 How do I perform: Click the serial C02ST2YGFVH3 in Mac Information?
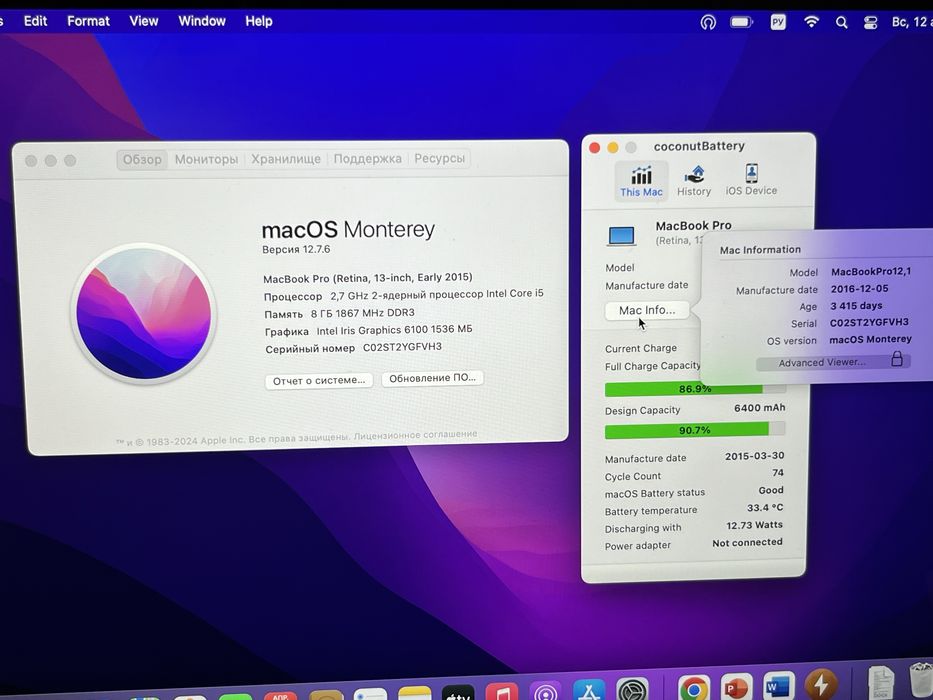(869, 322)
